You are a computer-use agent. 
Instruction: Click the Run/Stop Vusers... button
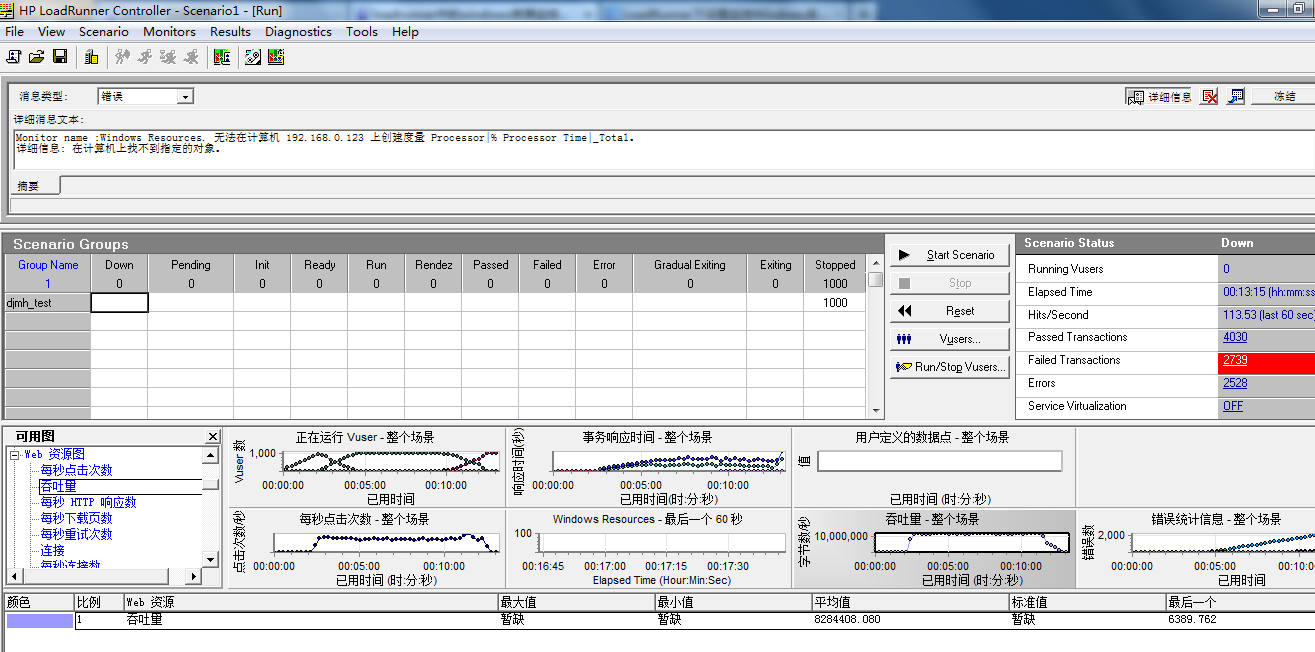[x=948, y=367]
